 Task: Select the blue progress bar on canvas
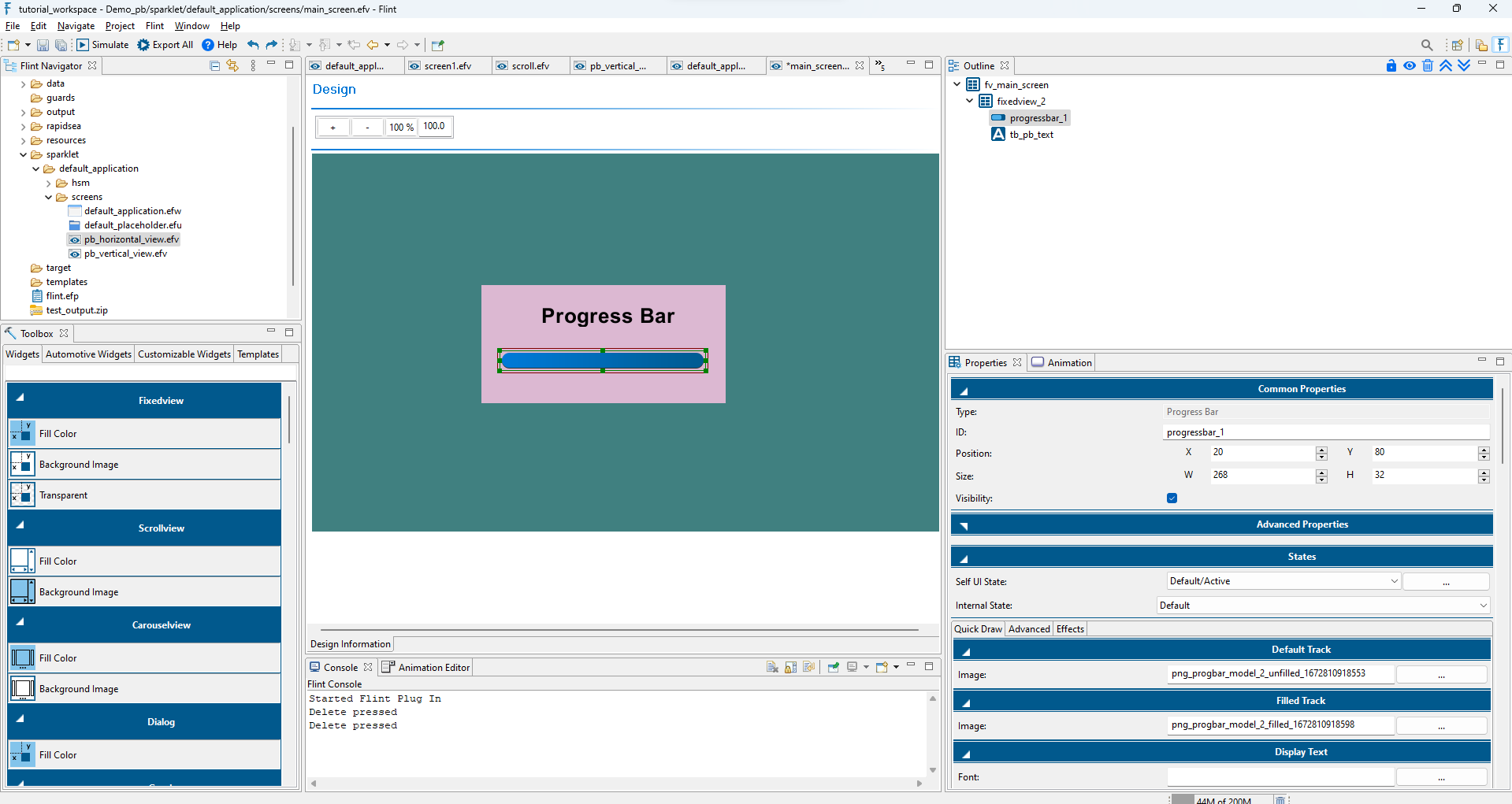click(603, 361)
